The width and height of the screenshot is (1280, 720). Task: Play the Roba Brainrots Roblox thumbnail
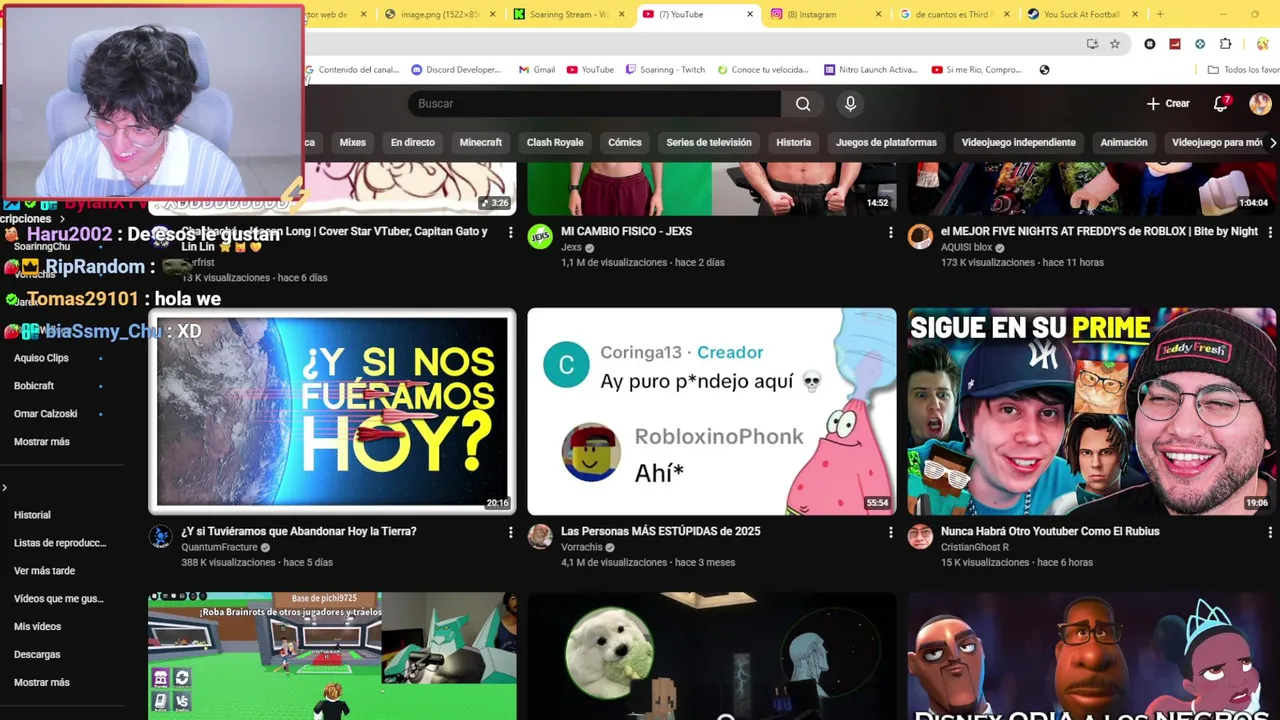pos(332,656)
